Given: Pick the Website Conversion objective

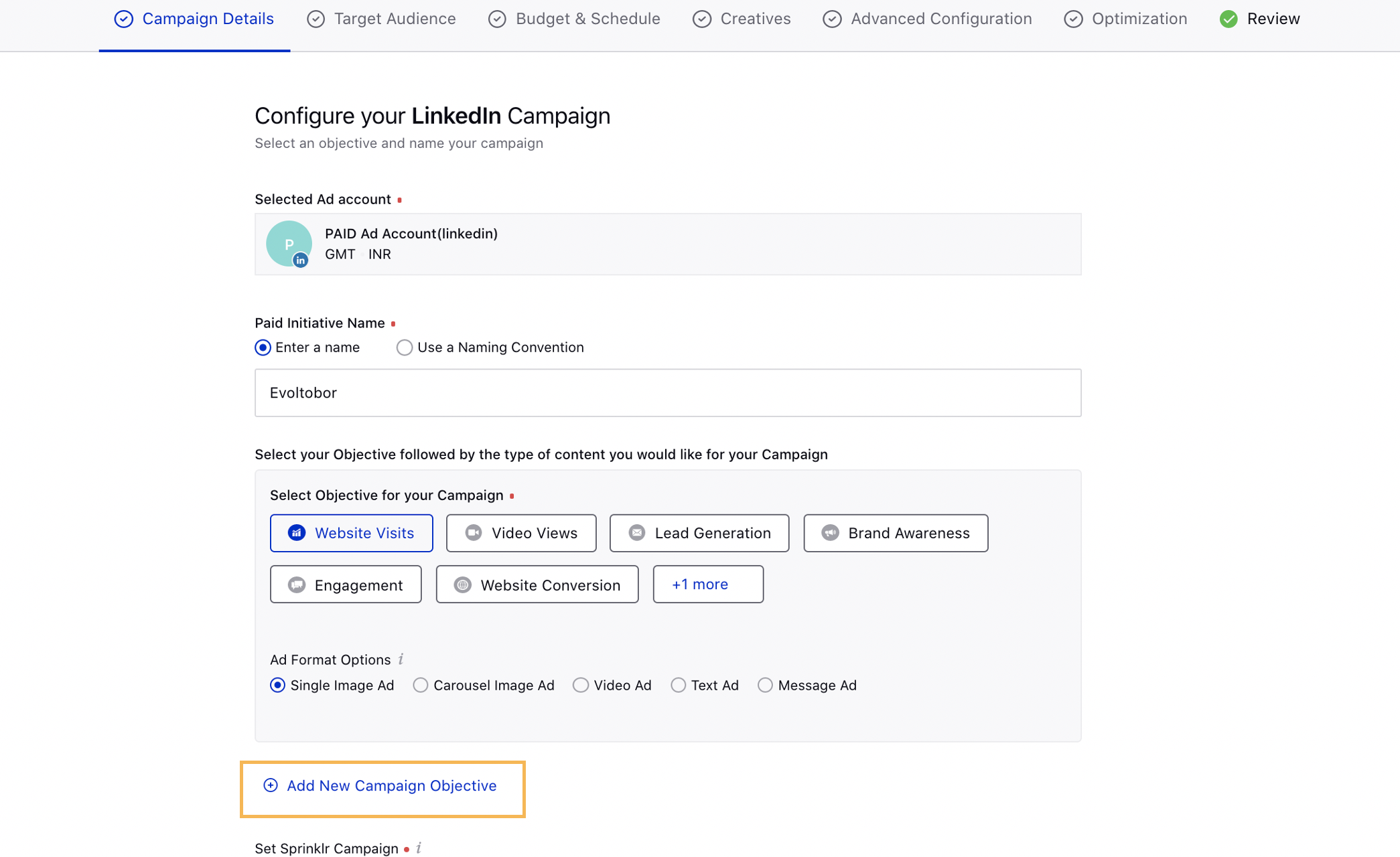Looking at the screenshot, I should point(537,585).
